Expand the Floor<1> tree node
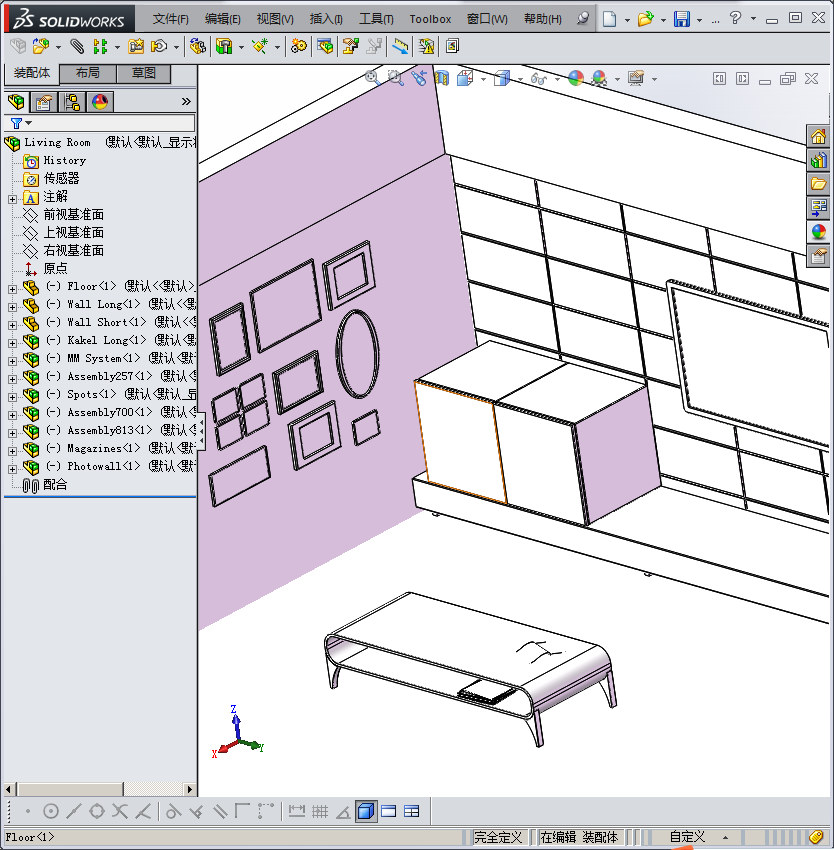Screen dimensions: 834x850 [12, 289]
